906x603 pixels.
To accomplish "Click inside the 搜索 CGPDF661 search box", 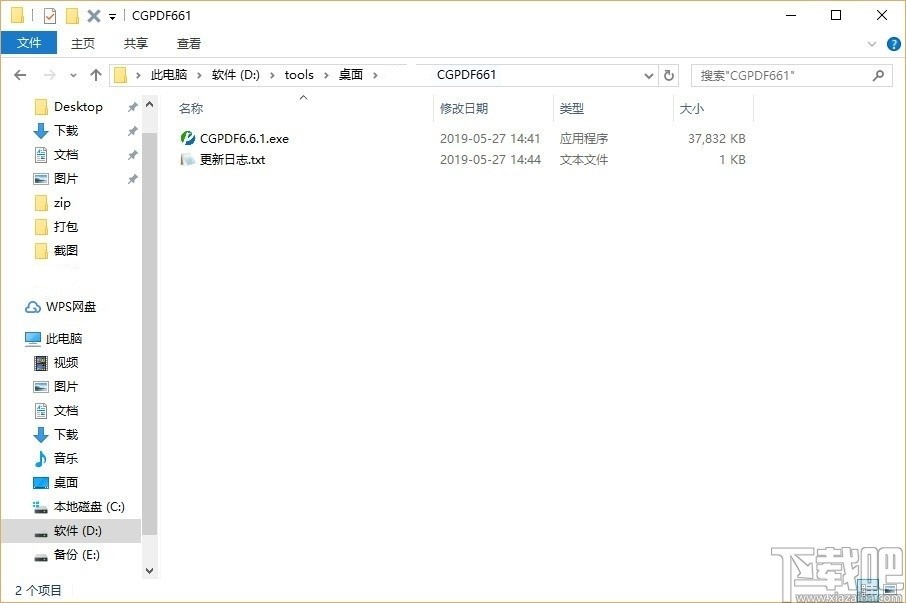I will click(x=780, y=75).
